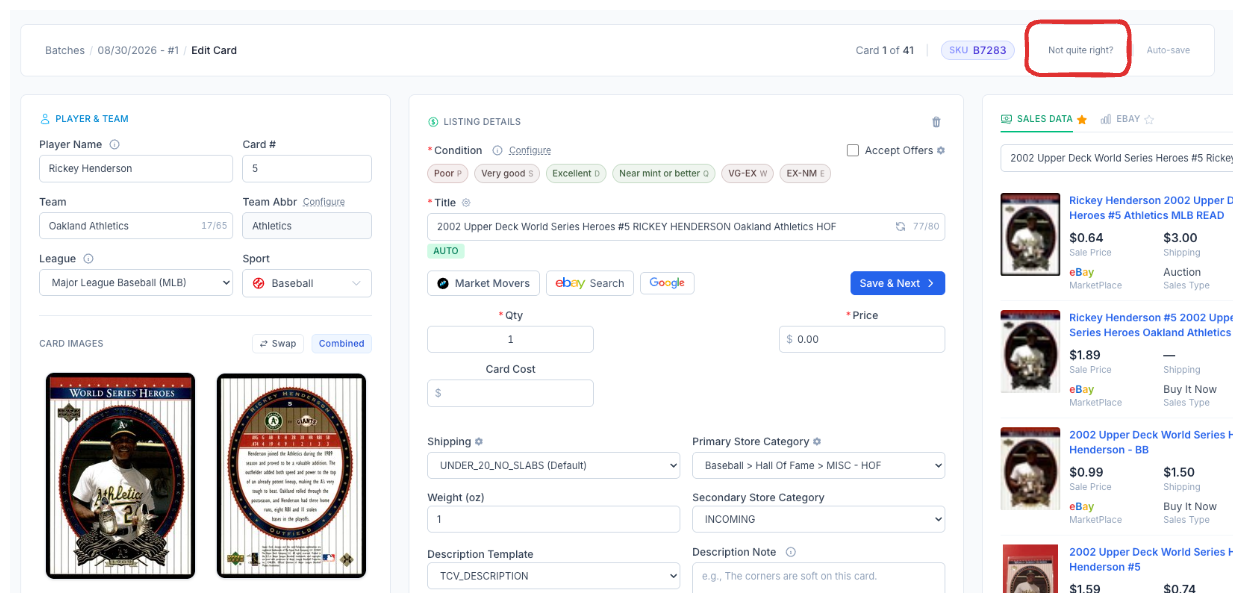Click the Description Note text area
The height and width of the screenshot is (603, 1243).
(x=818, y=578)
